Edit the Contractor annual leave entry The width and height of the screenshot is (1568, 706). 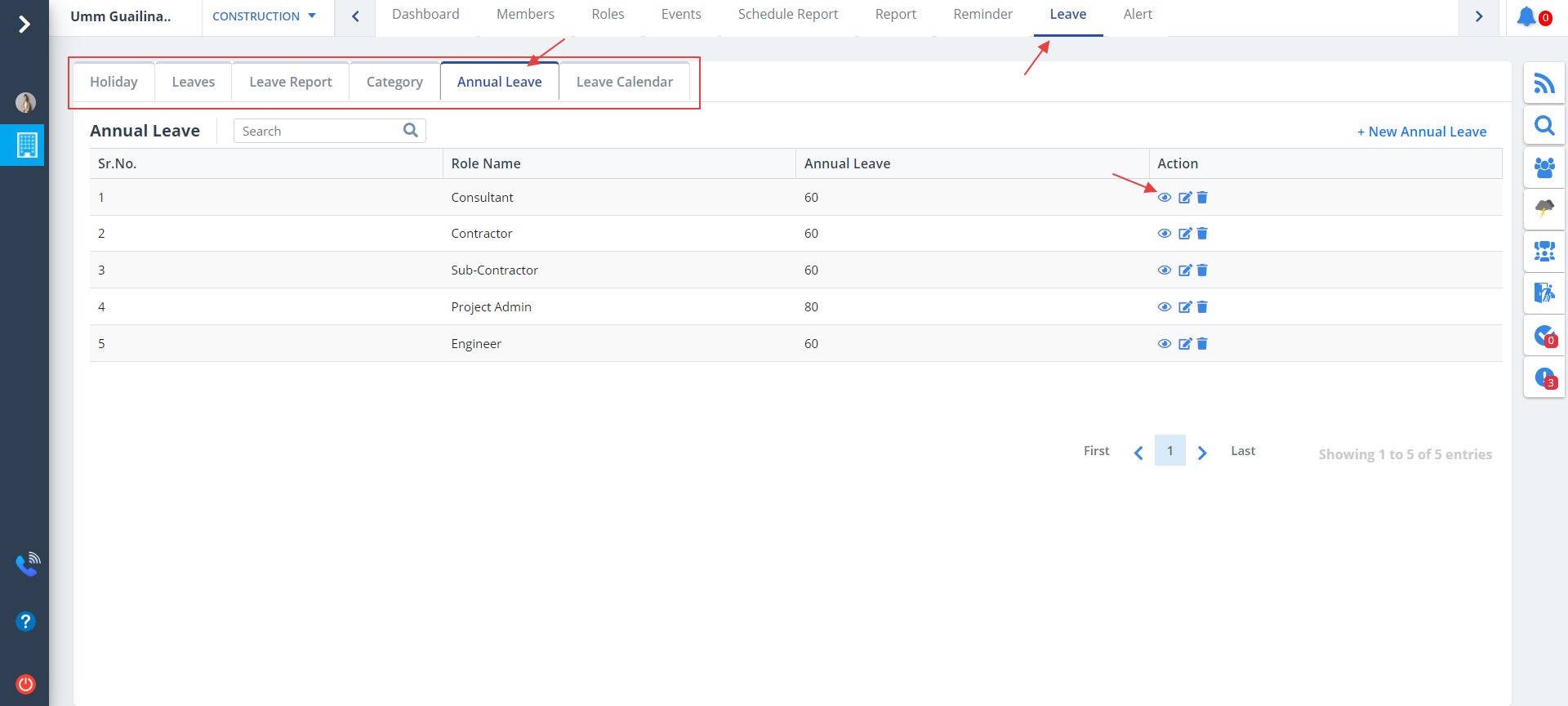(x=1185, y=234)
